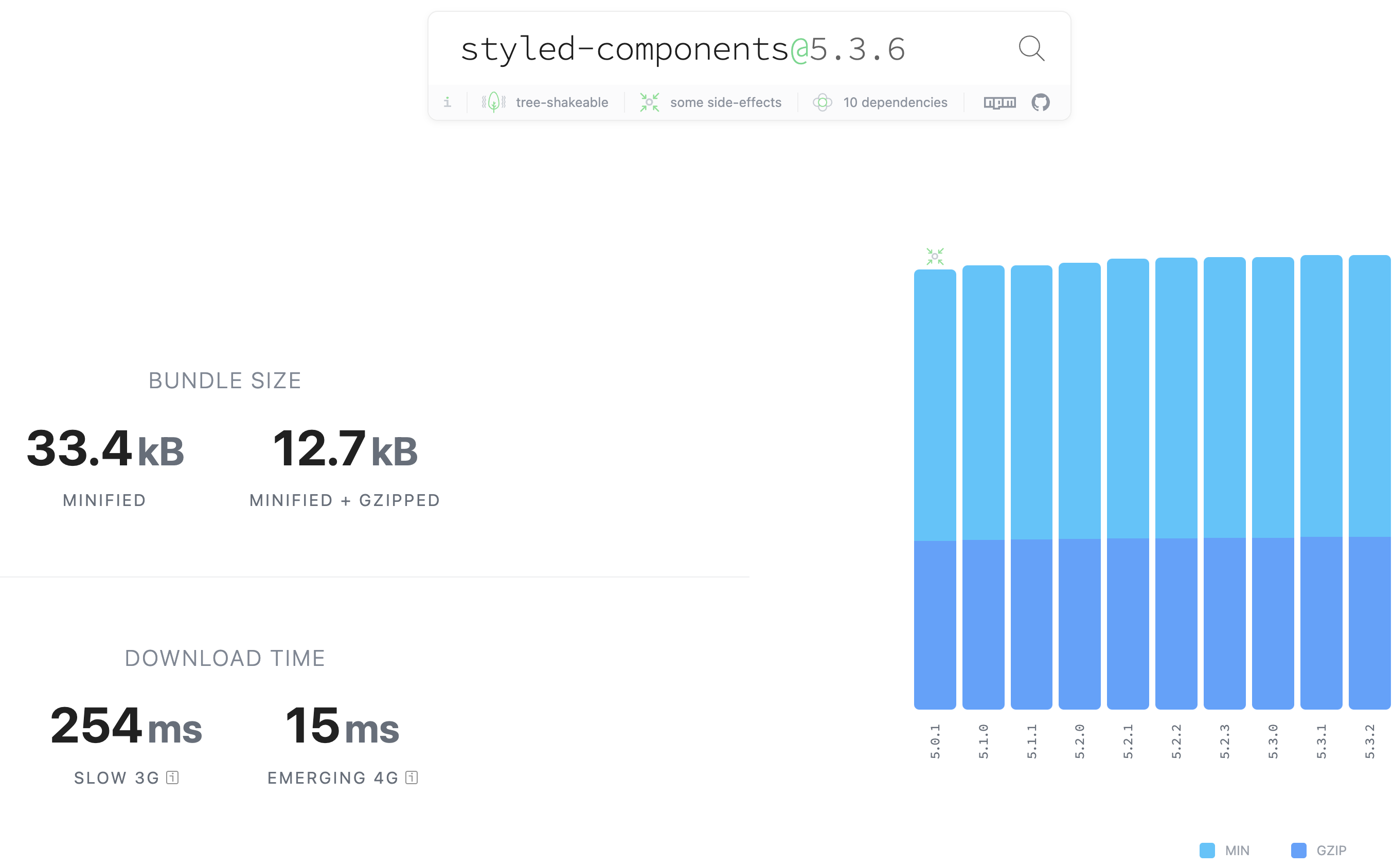This screenshot has width=1393, height=868.
Task: Open Emerging 4G info icon
Action: pos(411,777)
